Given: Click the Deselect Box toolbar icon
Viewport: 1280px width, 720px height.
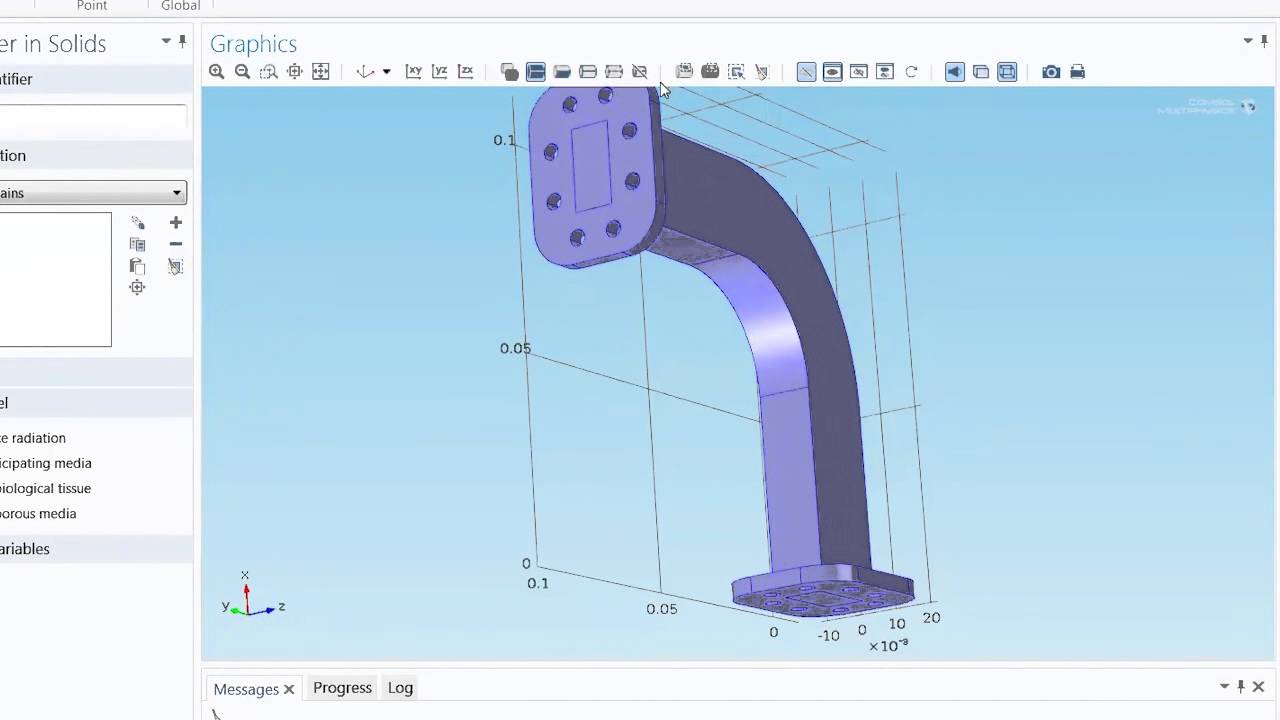Looking at the screenshot, I should pos(762,71).
